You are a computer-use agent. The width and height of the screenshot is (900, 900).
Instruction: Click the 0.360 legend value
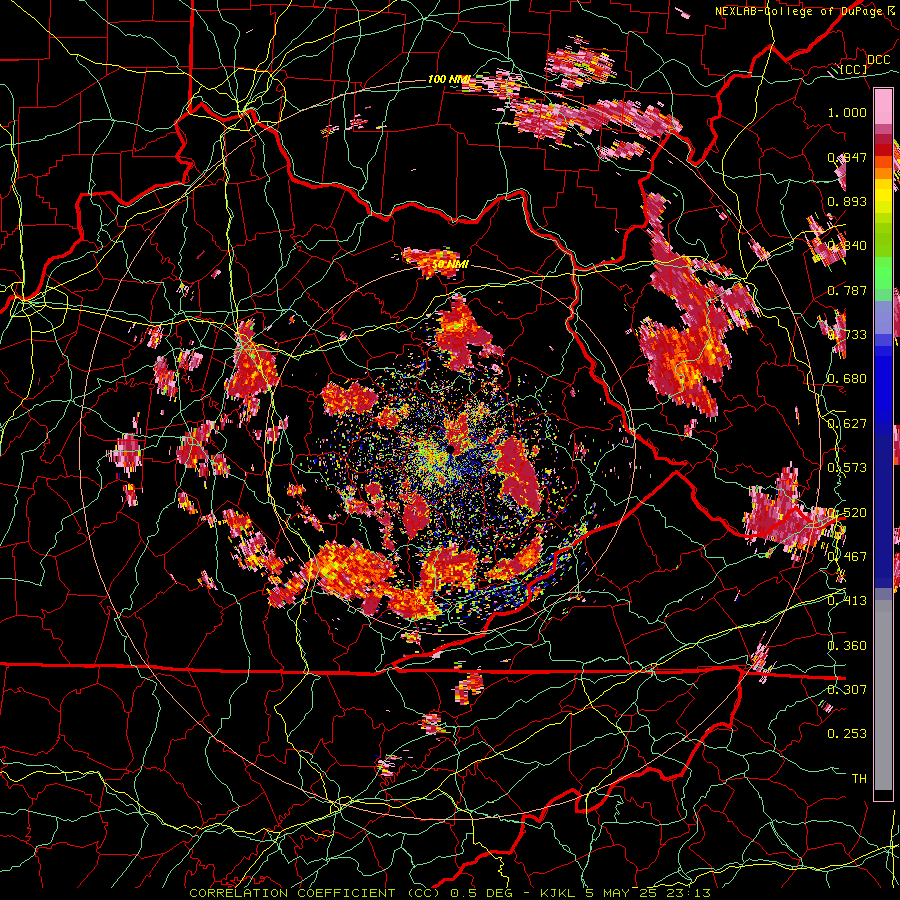click(847, 646)
